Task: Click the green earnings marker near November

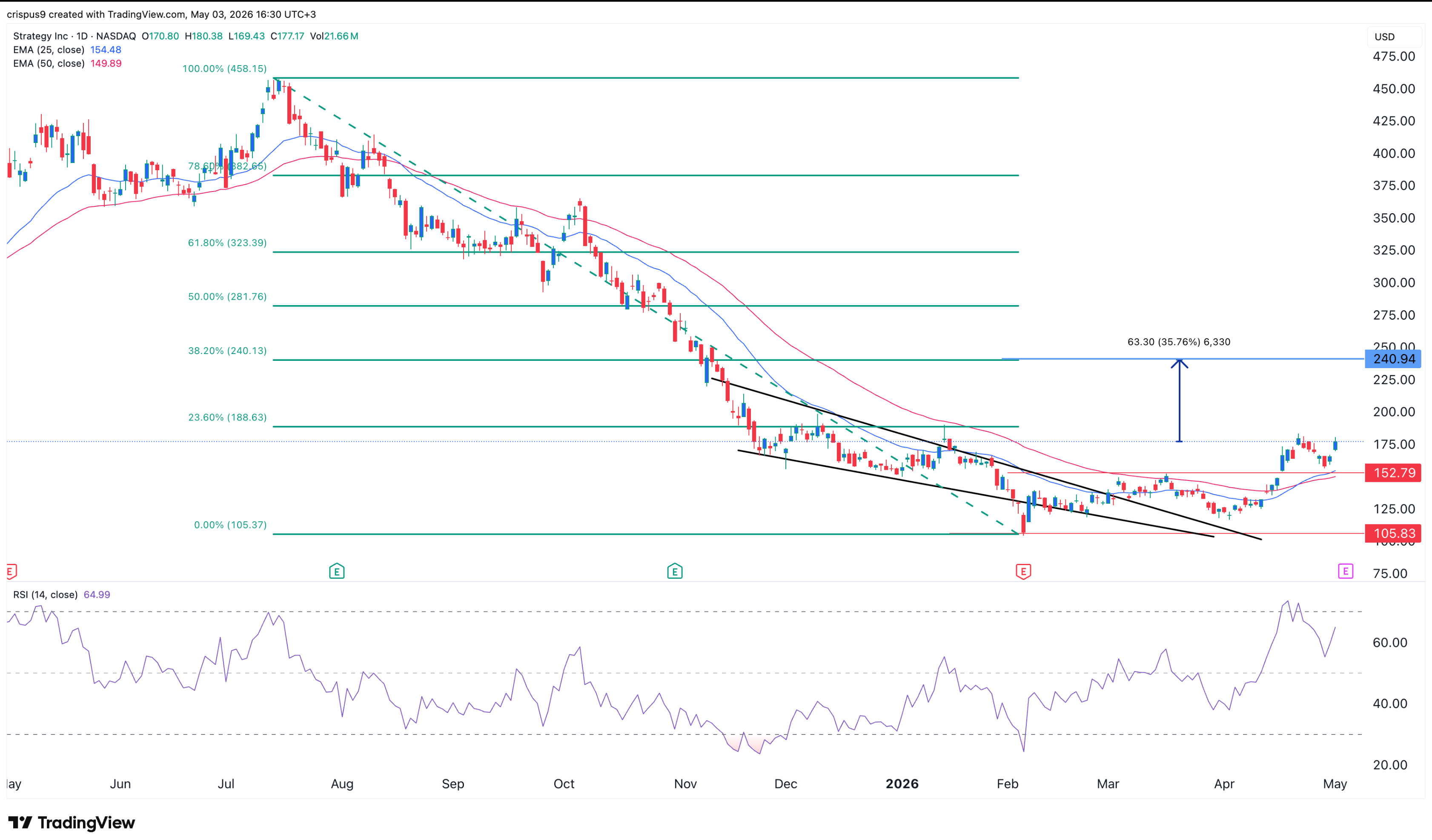Action: pyautogui.click(x=675, y=571)
